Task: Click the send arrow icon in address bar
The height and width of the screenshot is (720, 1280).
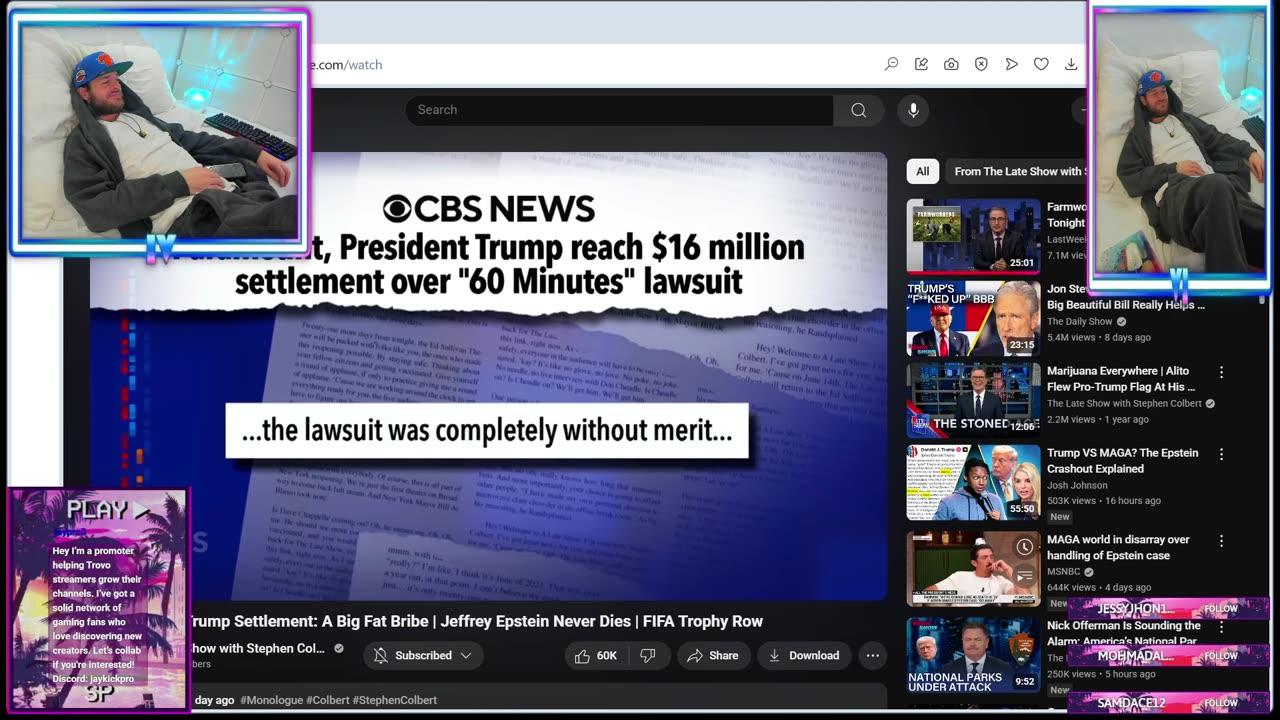Action: [1011, 64]
